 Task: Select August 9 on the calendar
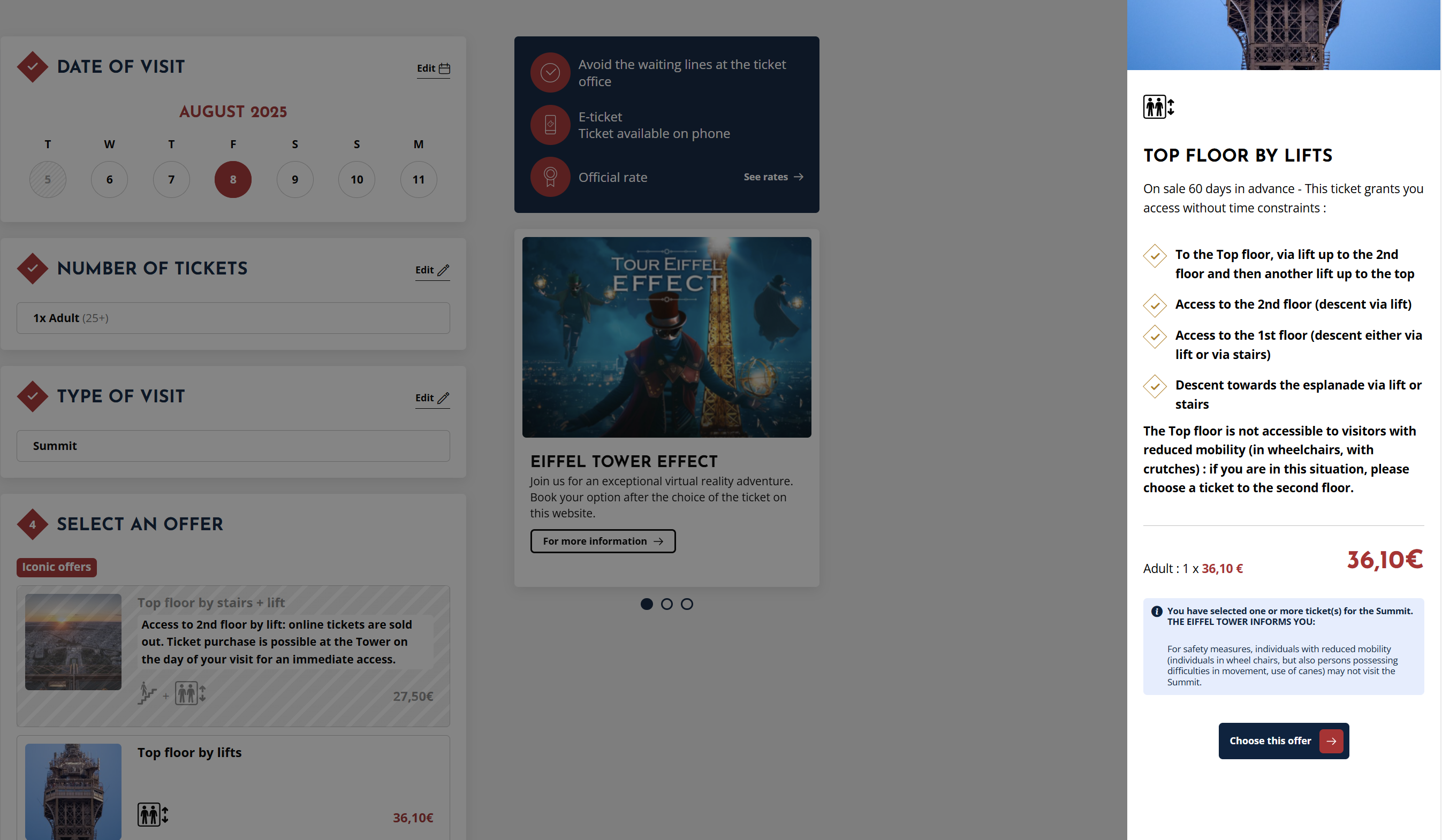(x=295, y=180)
